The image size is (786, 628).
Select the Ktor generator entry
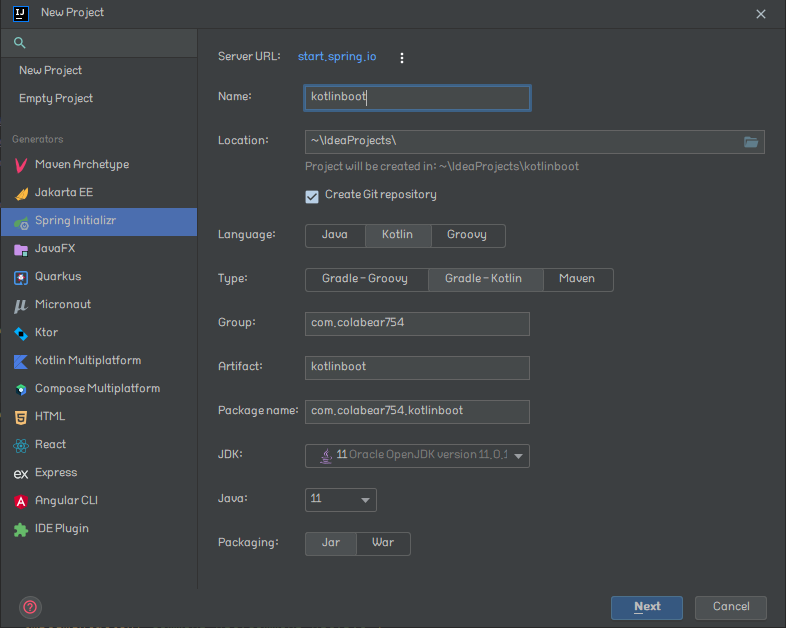[99, 333]
